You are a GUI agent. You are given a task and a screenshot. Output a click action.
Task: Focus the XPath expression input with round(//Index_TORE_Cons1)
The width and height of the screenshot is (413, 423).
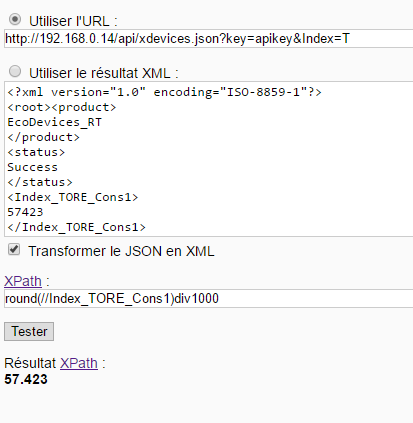tap(209, 298)
